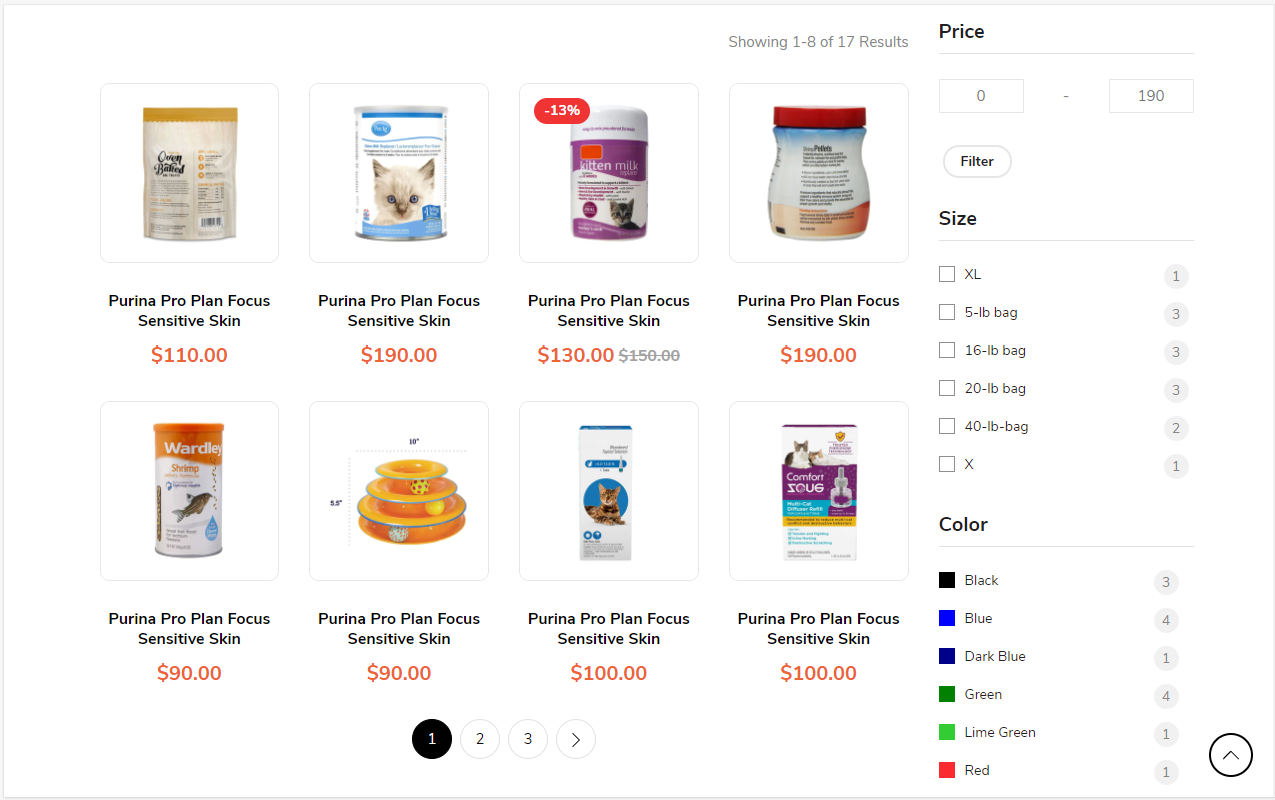
Task: Click the minimum price input field
Action: click(981, 96)
